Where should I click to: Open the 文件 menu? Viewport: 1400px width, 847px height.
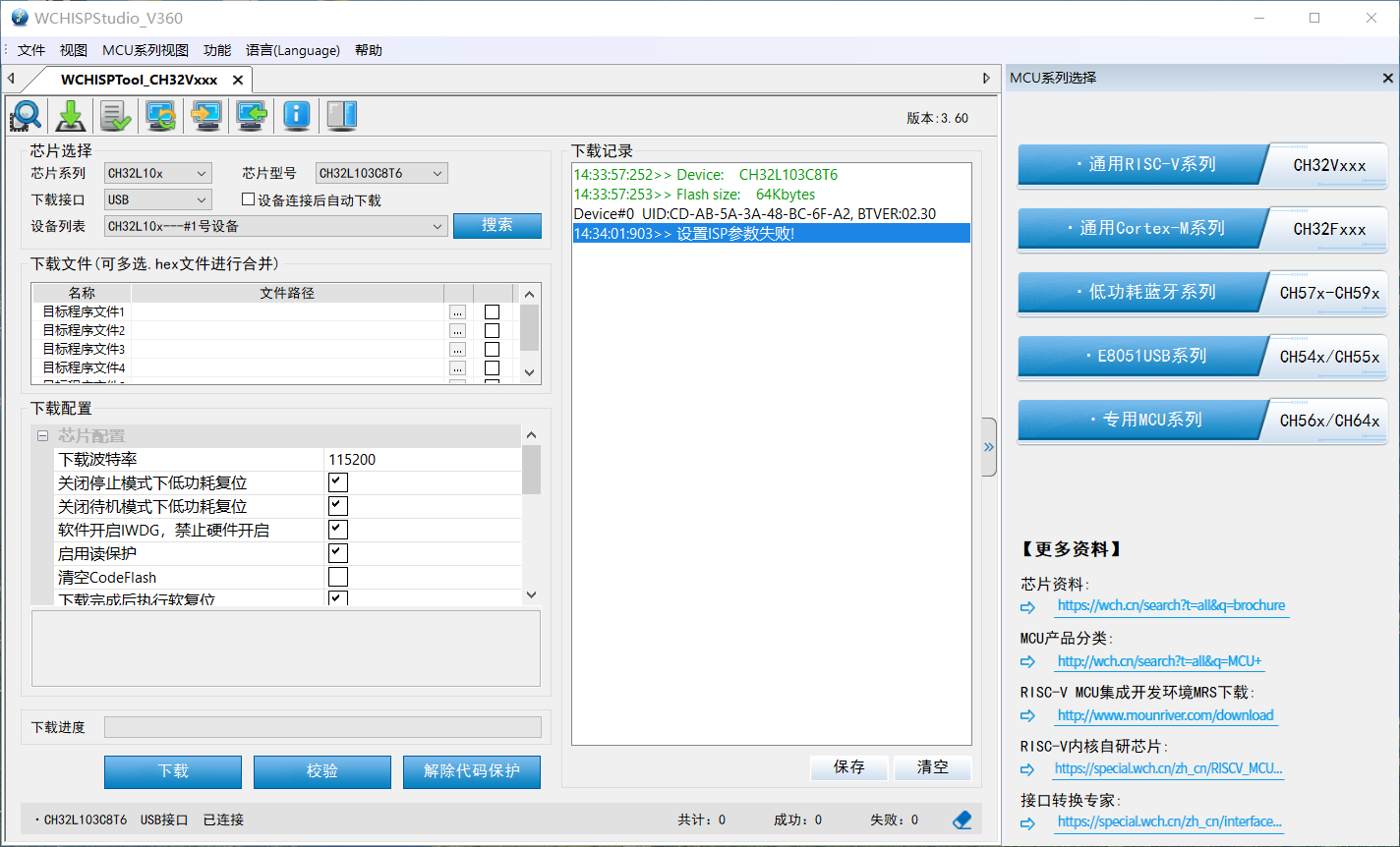[31, 50]
